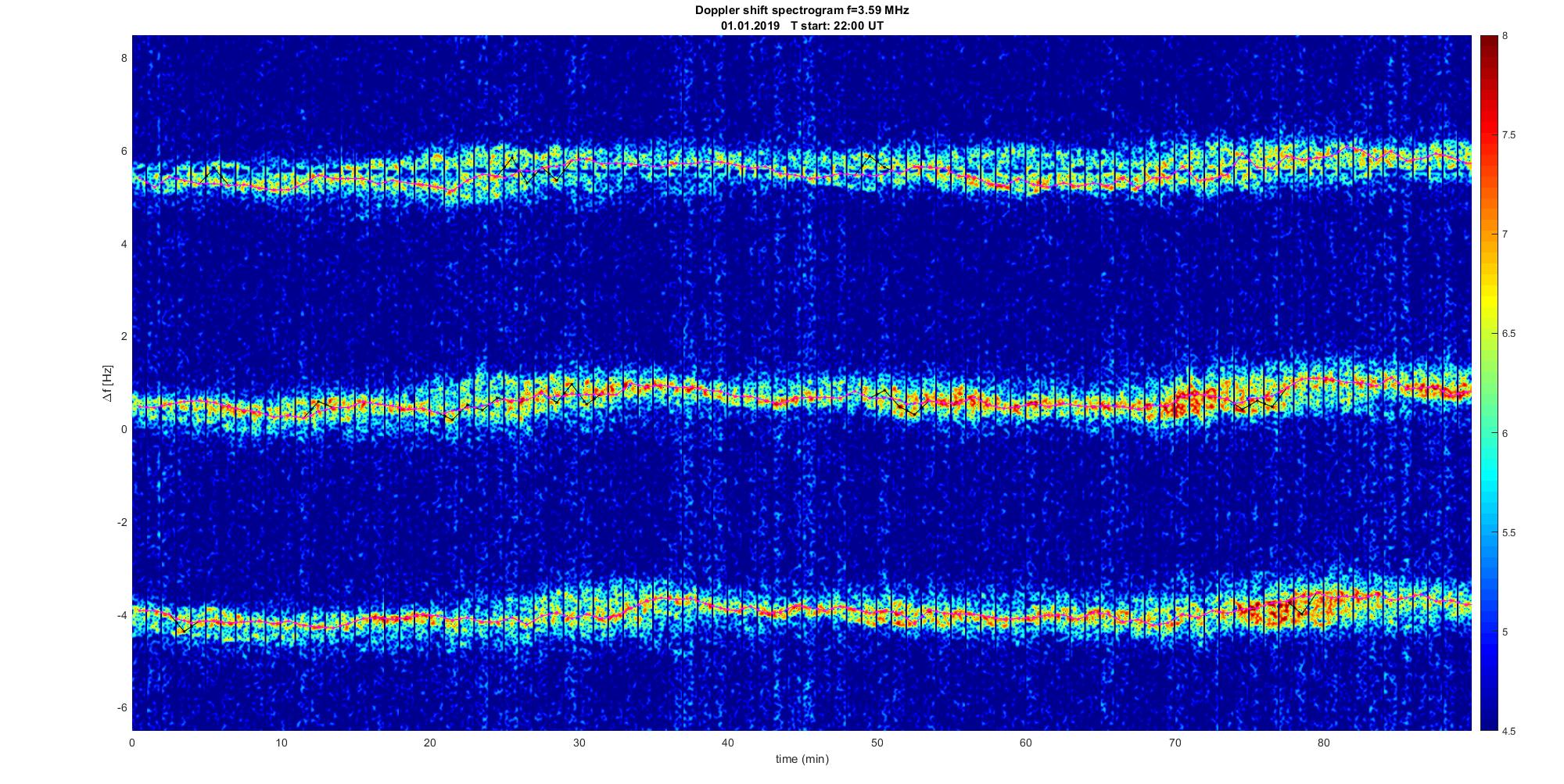1564x784 pixels.
Task: Click time-axis tick label "70"
Action: (x=1175, y=743)
